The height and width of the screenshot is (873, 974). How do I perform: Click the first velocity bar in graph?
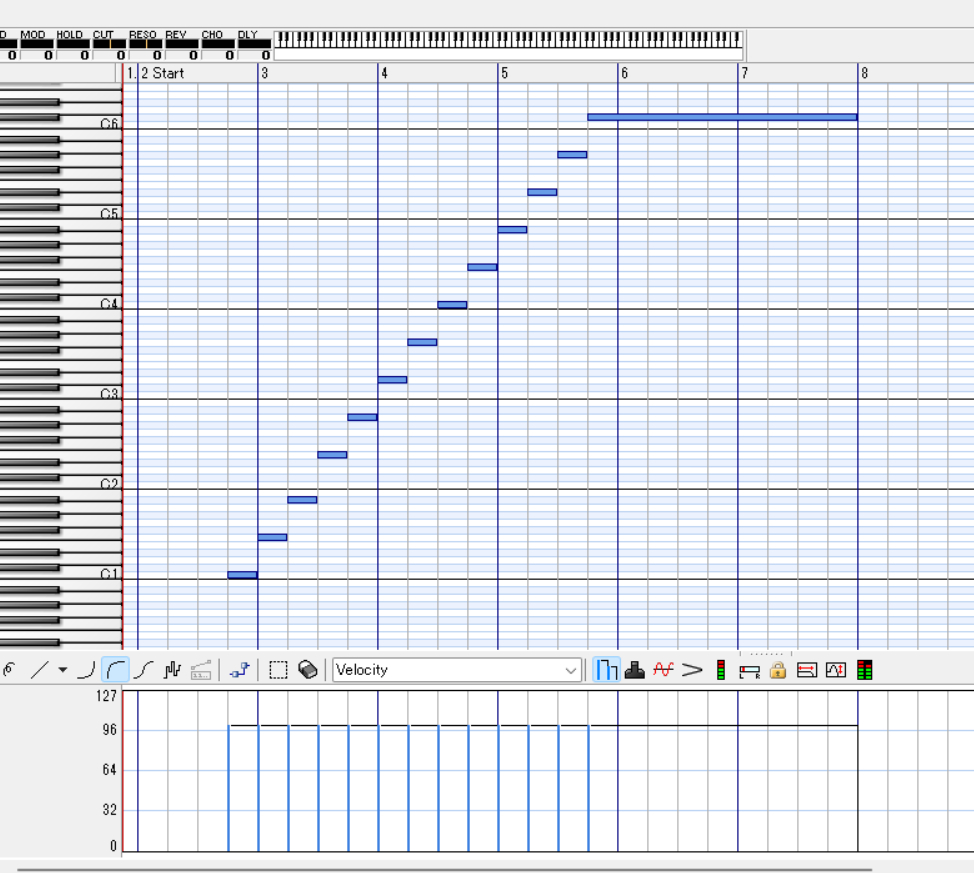[229, 788]
